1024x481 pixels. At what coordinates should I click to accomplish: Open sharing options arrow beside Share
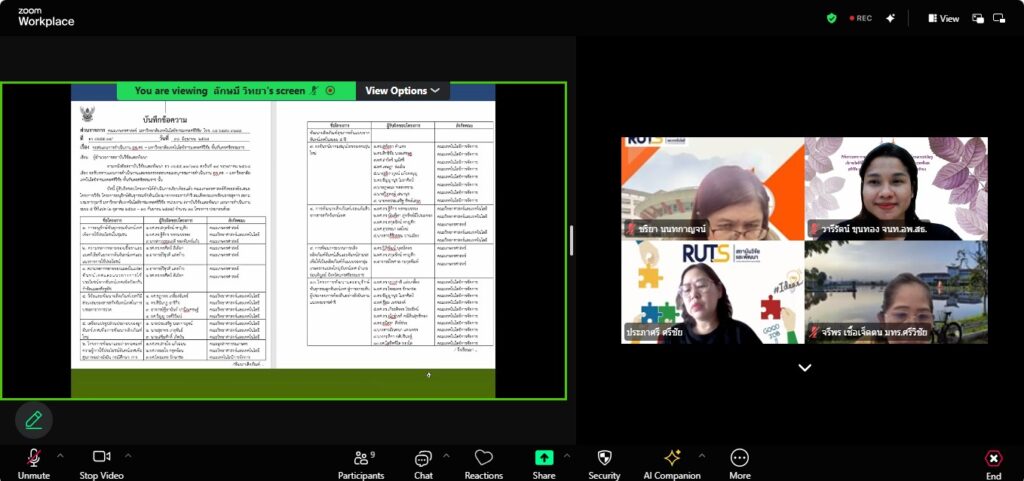(x=567, y=456)
